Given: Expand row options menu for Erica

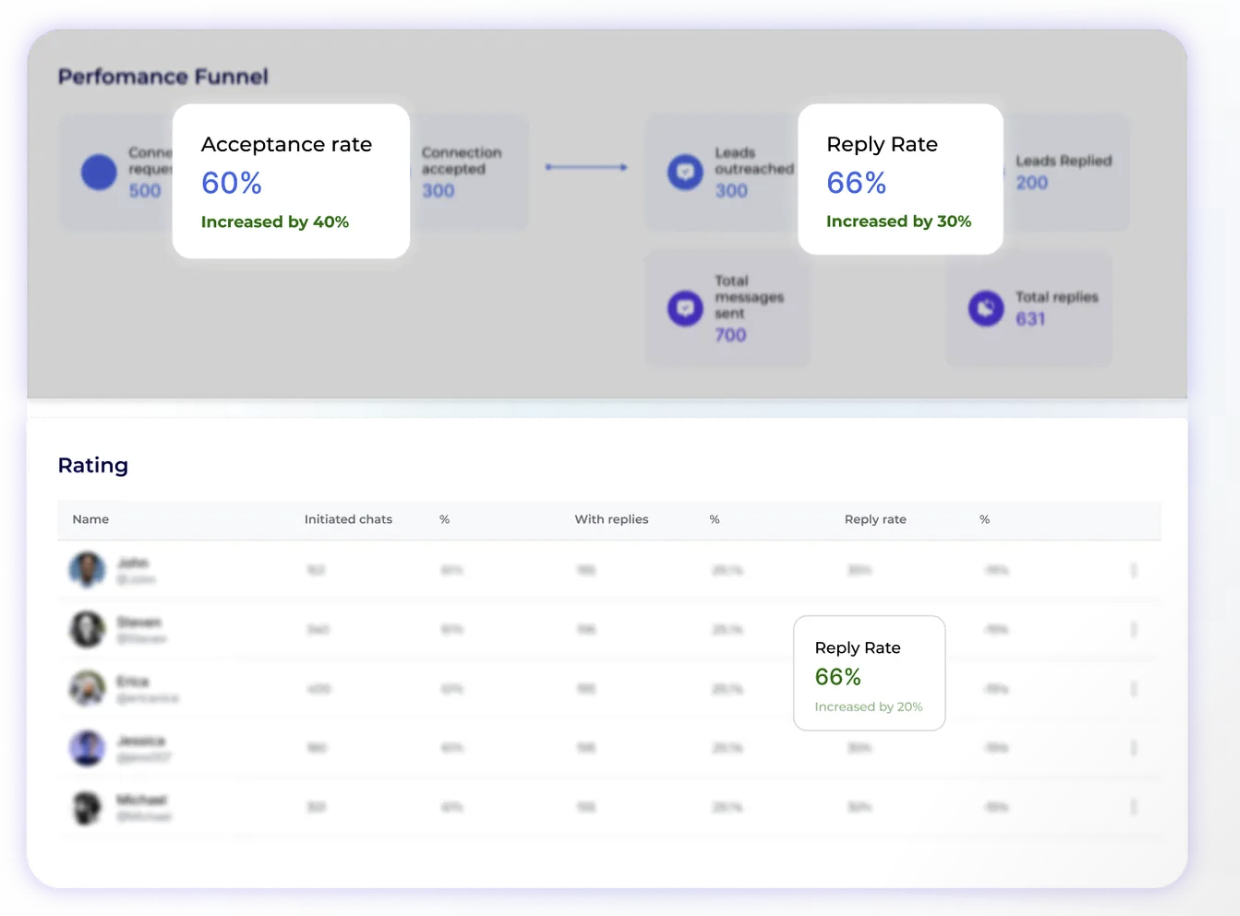Looking at the screenshot, I should (1133, 689).
